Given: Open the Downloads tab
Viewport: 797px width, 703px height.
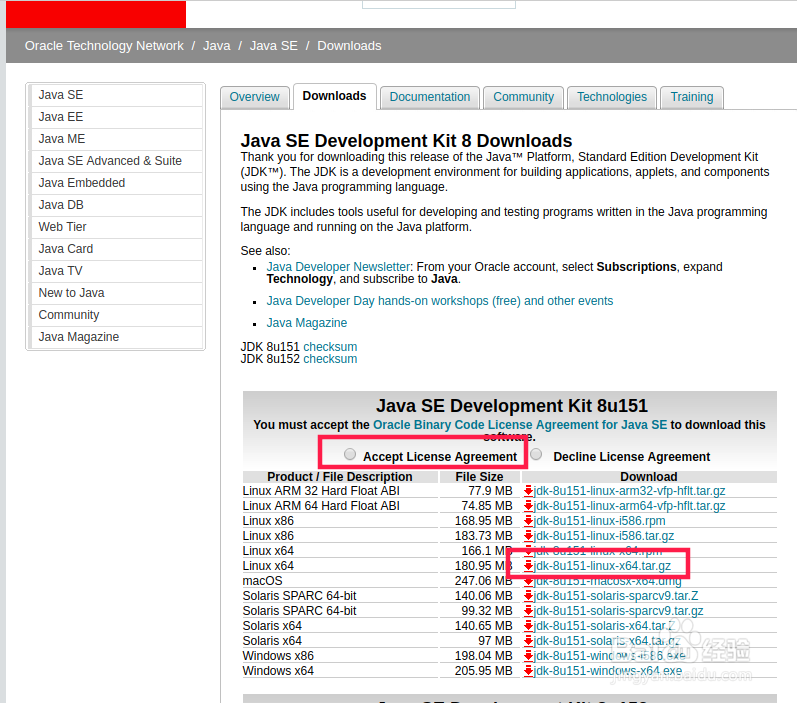Looking at the screenshot, I should [334, 96].
